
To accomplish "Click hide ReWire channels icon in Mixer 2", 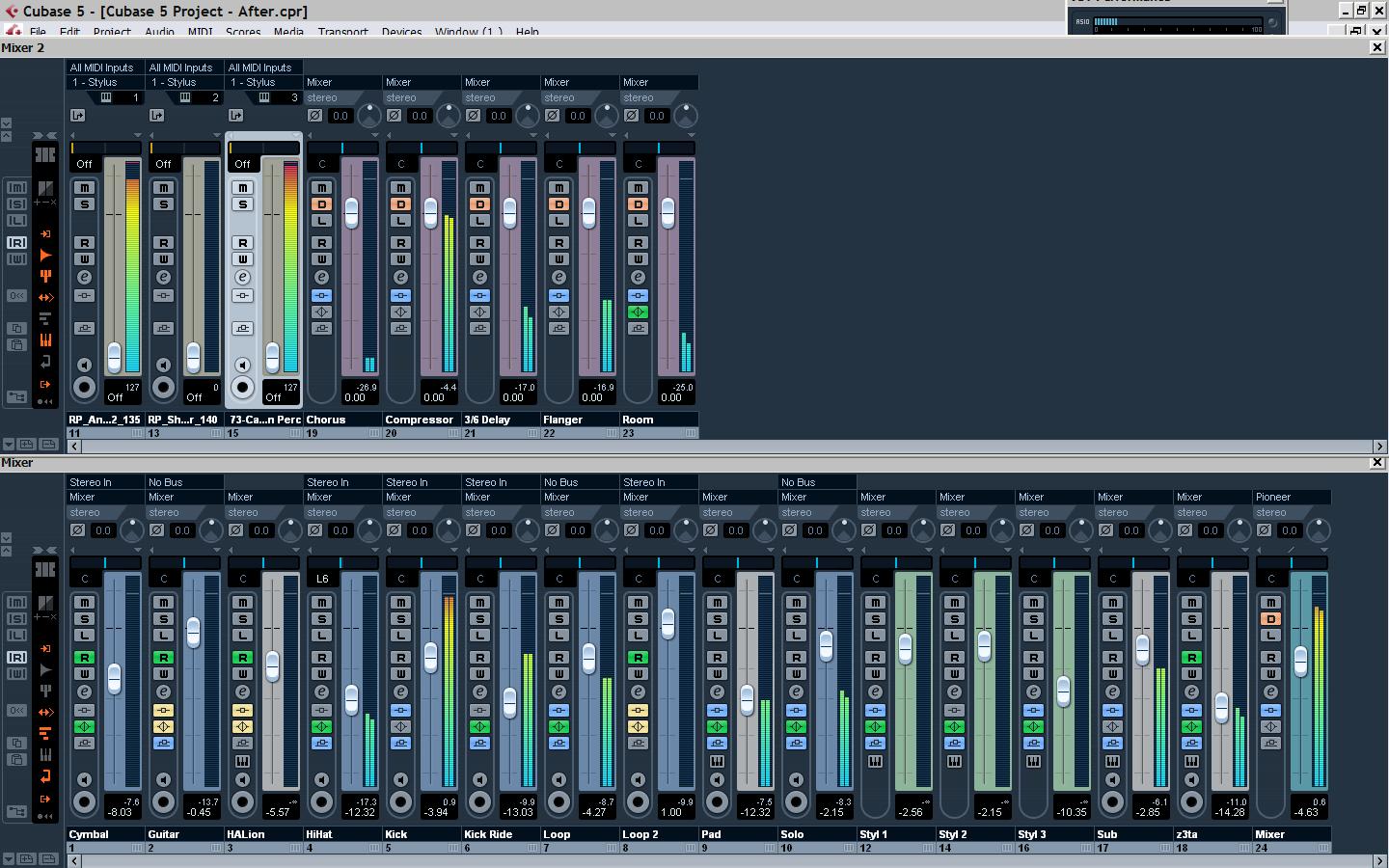I will 44,297.
